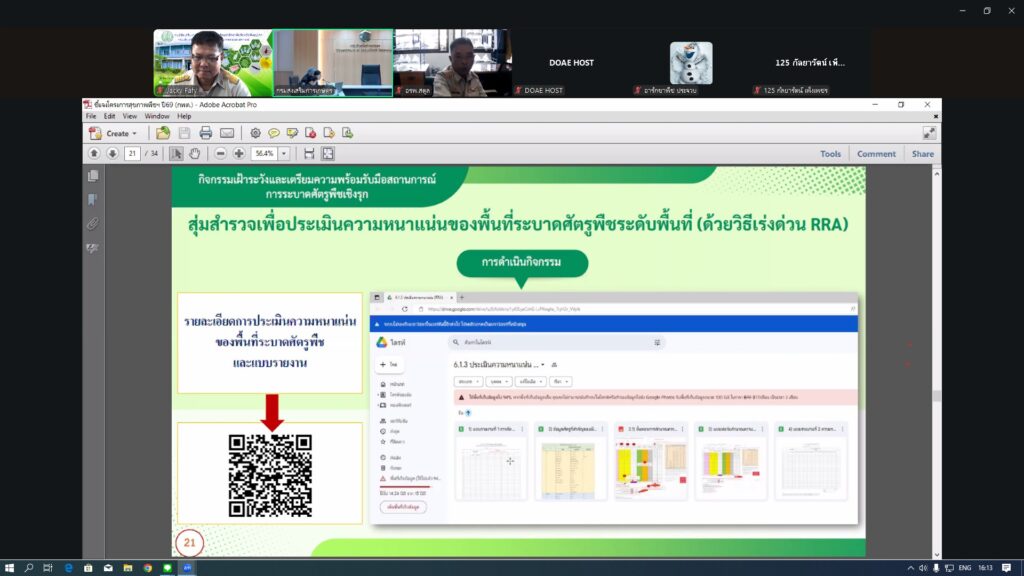
Task: Open the Bookmarks side panel
Action: pos(93,199)
